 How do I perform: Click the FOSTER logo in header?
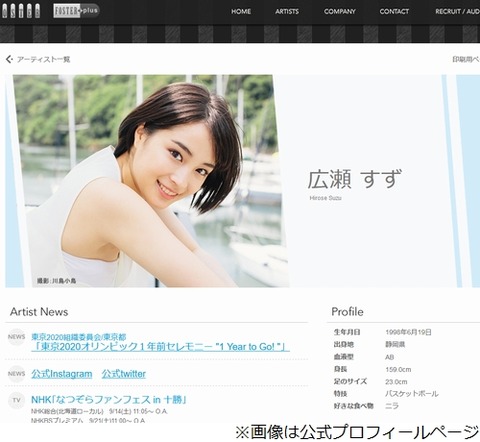(21, 11)
